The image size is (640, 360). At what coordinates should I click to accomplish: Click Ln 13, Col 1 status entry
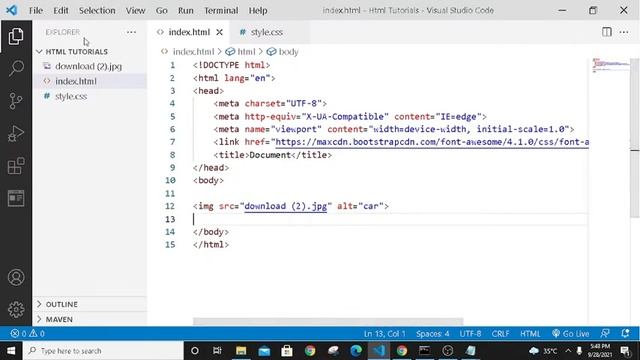[384, 333]
